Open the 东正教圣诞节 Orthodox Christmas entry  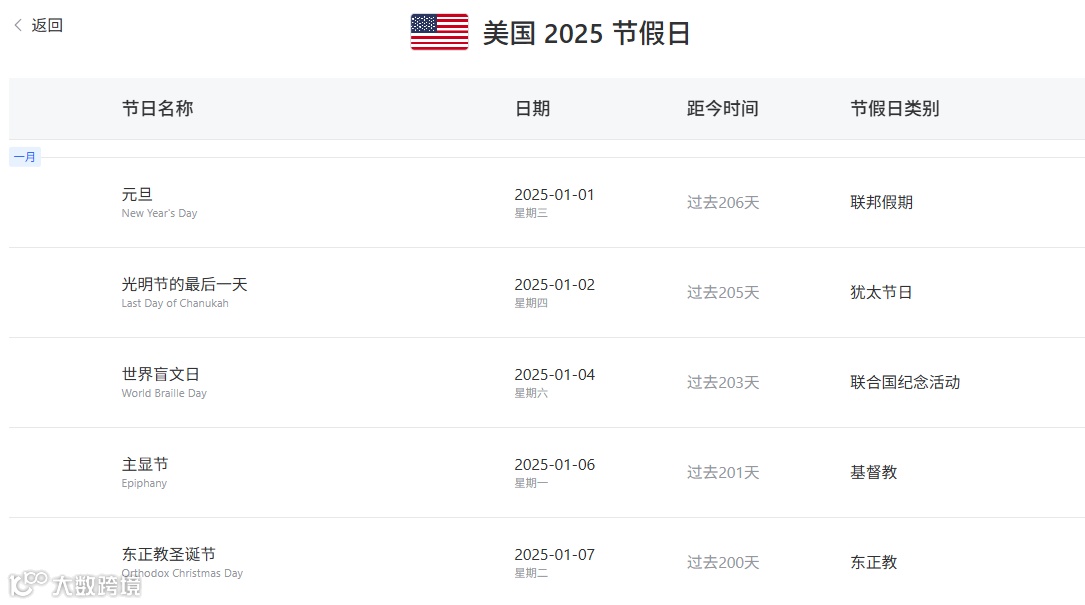tap(547, 561)
